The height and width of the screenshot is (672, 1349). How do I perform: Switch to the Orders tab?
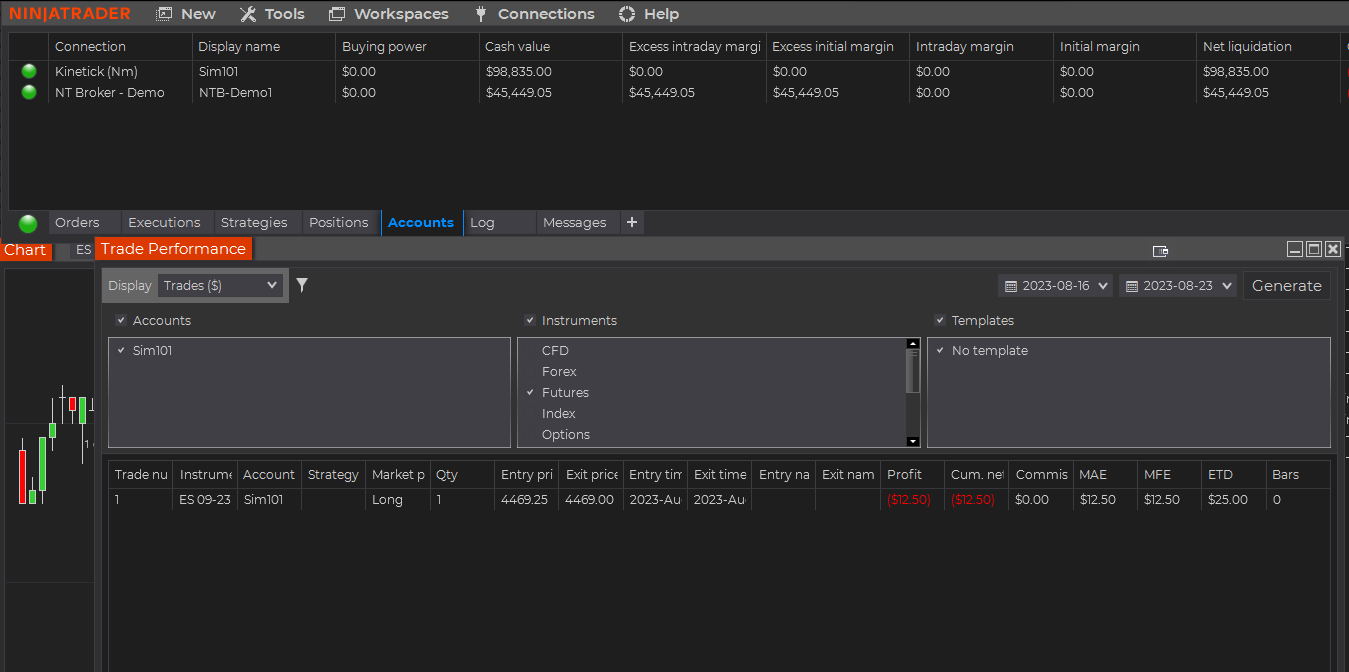click(78, 222)
